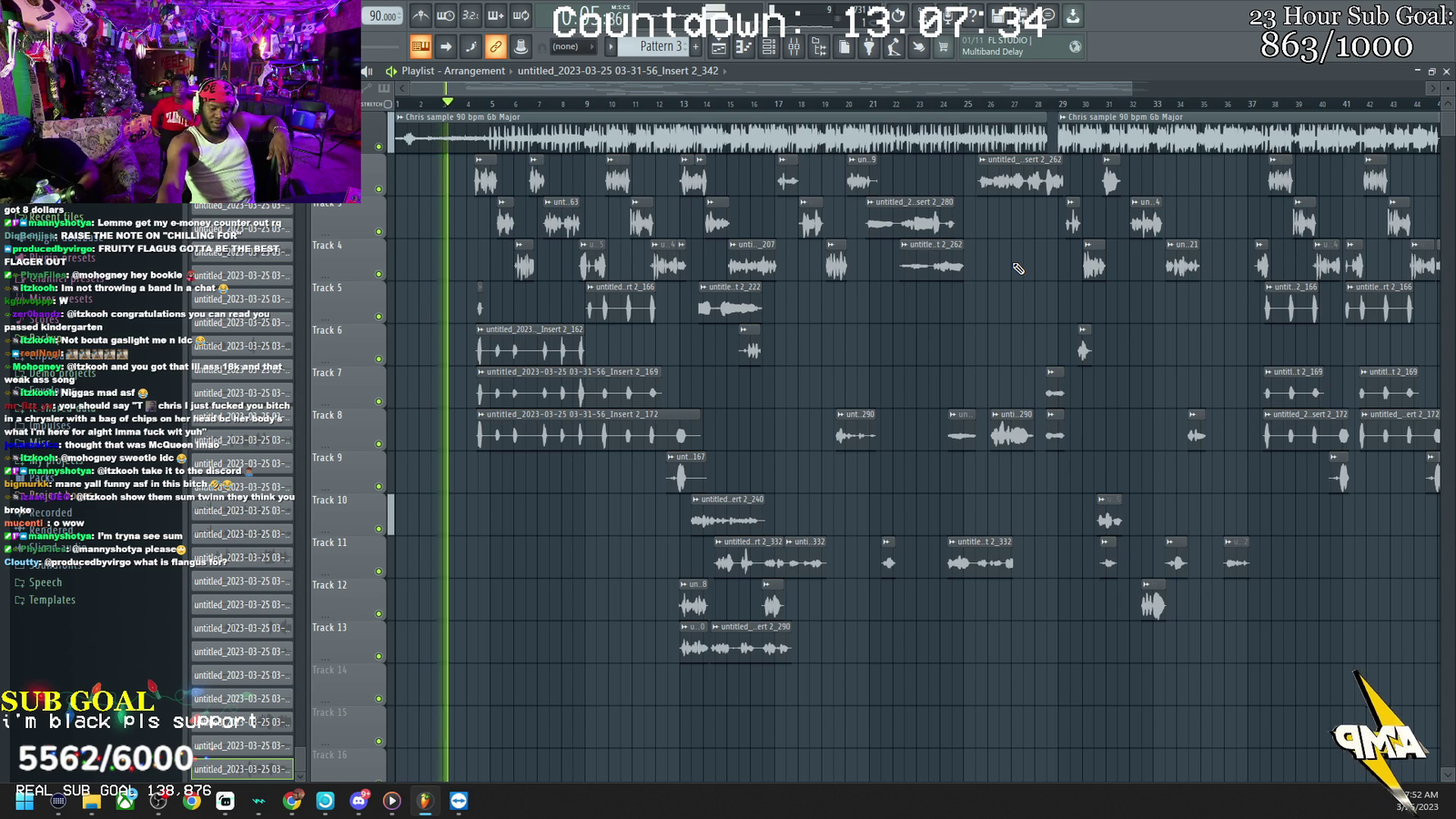Toggle the loop recording icon
The height and width of the screenshot is (819, 1456).
pos(521,15)
